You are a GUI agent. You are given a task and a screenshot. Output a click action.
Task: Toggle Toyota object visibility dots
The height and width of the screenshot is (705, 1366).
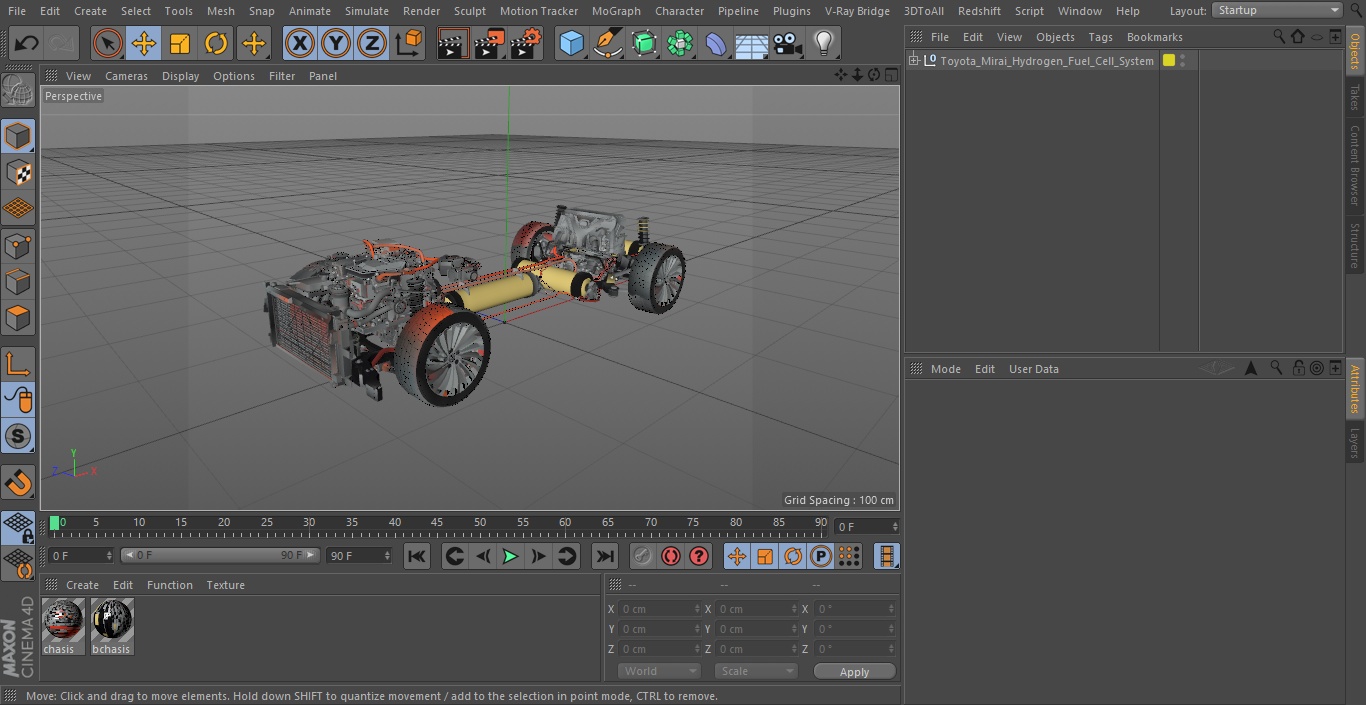pyautogui.click(x=1183, y=60)
